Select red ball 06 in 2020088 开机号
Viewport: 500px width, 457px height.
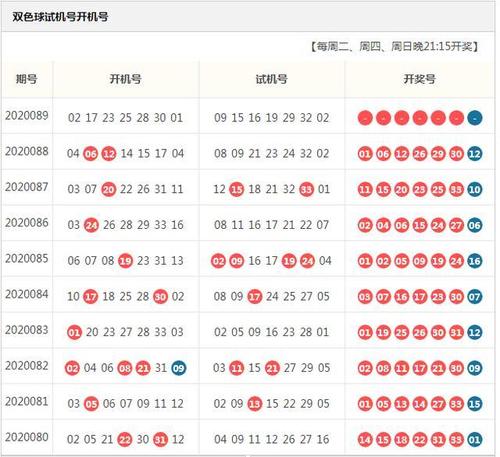[90, 154]
